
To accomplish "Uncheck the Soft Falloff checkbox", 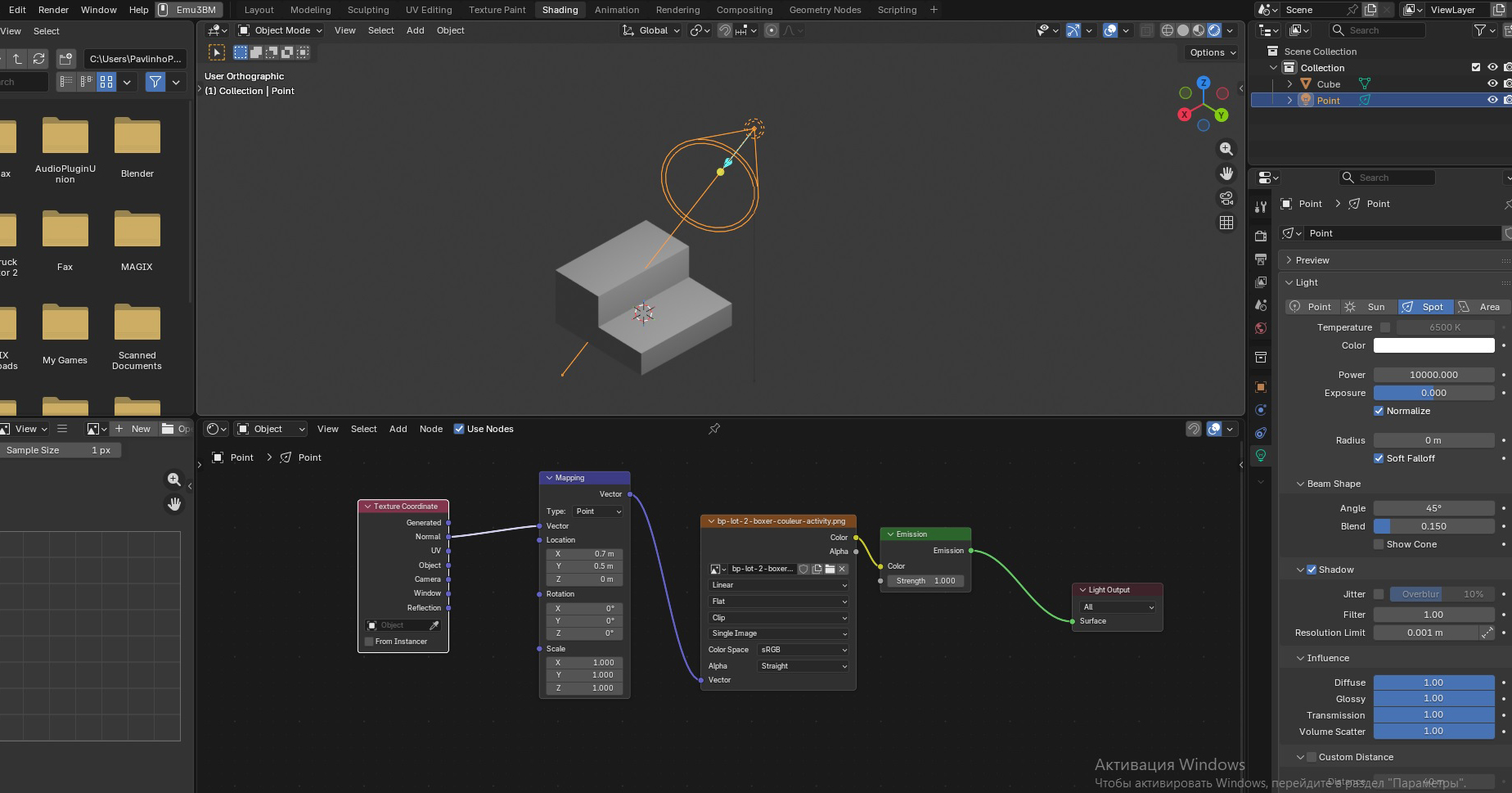I will coord(1379,458).
